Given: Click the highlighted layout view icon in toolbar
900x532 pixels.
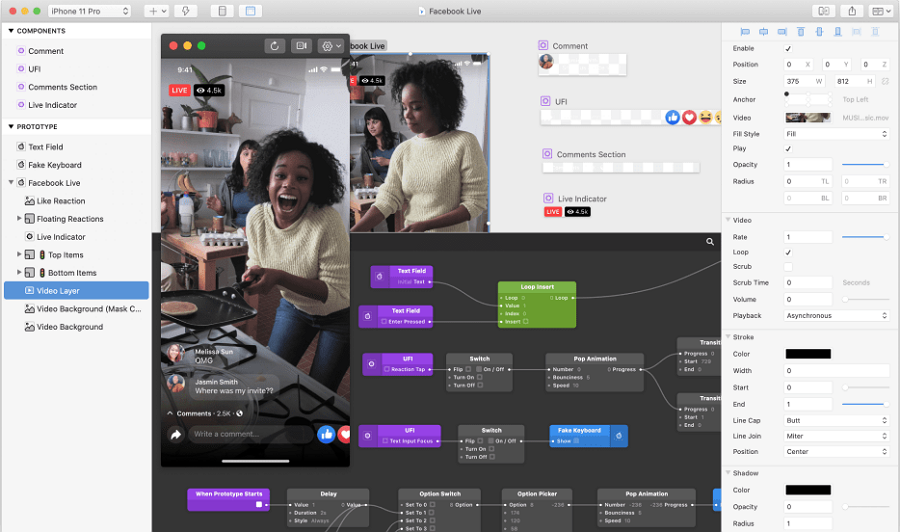Looking at the screenshot, I should point(250,11).
